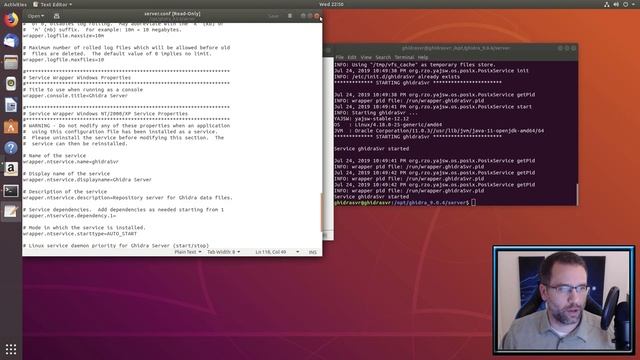Open Ubuntu Software from the dock
Viewport: 640px width, 360px height.
coord(11,127)
